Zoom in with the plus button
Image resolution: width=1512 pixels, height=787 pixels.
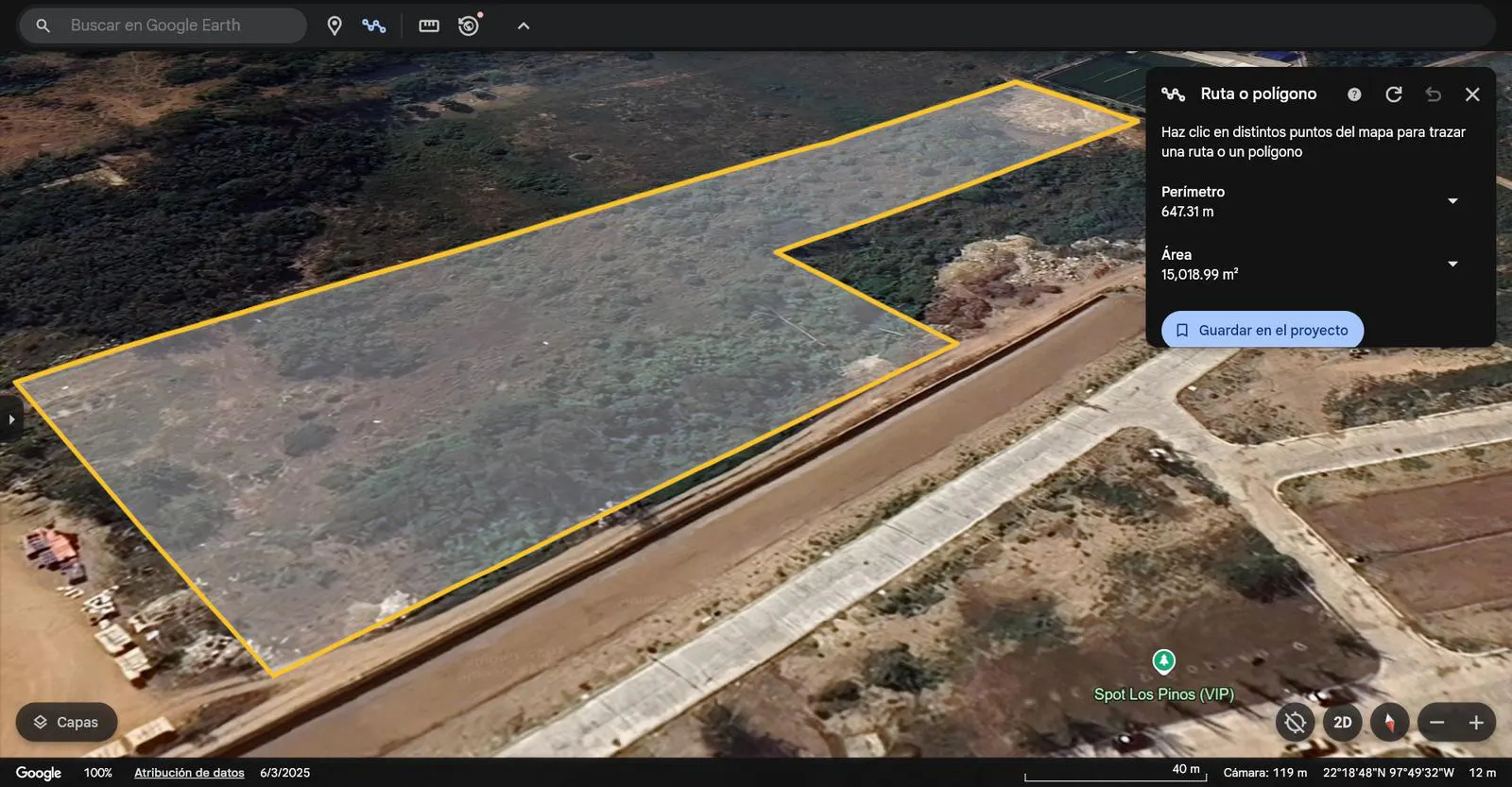pos(1476,723)
